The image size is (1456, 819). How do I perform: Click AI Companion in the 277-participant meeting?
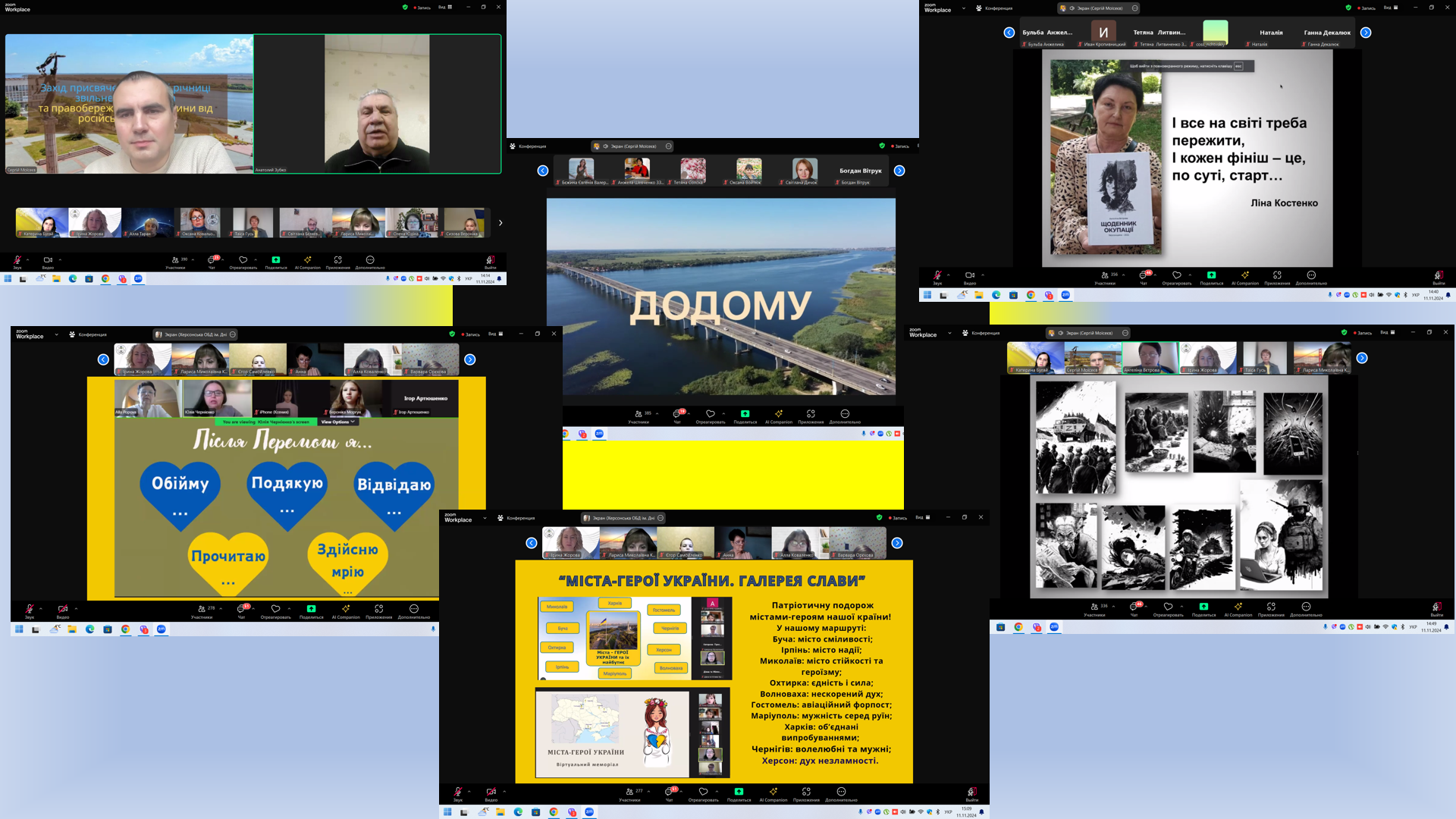(773, 792)
